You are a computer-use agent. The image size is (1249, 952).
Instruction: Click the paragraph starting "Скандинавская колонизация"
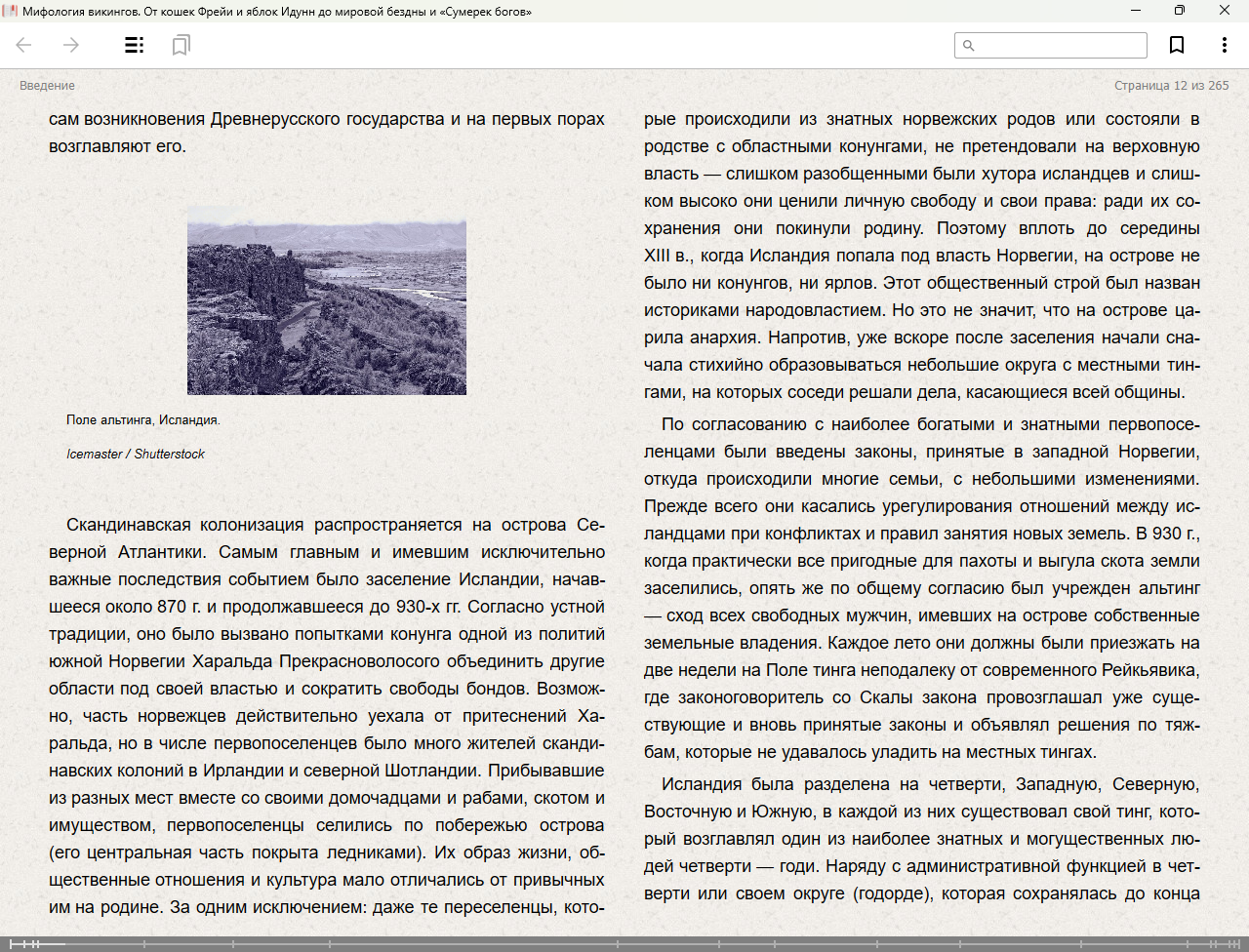click(326, 716)
